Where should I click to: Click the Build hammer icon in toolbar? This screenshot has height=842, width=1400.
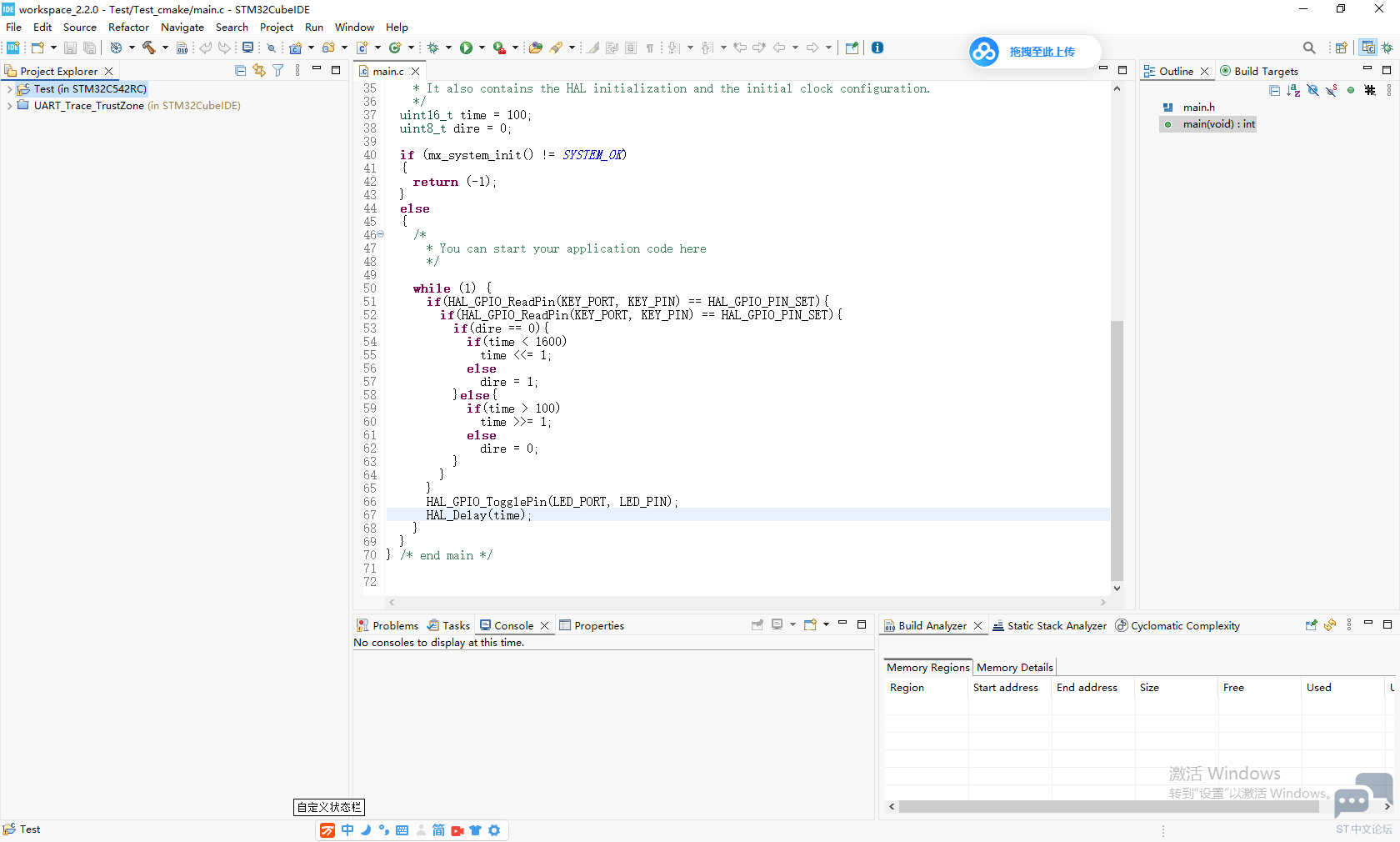point(149,48)
